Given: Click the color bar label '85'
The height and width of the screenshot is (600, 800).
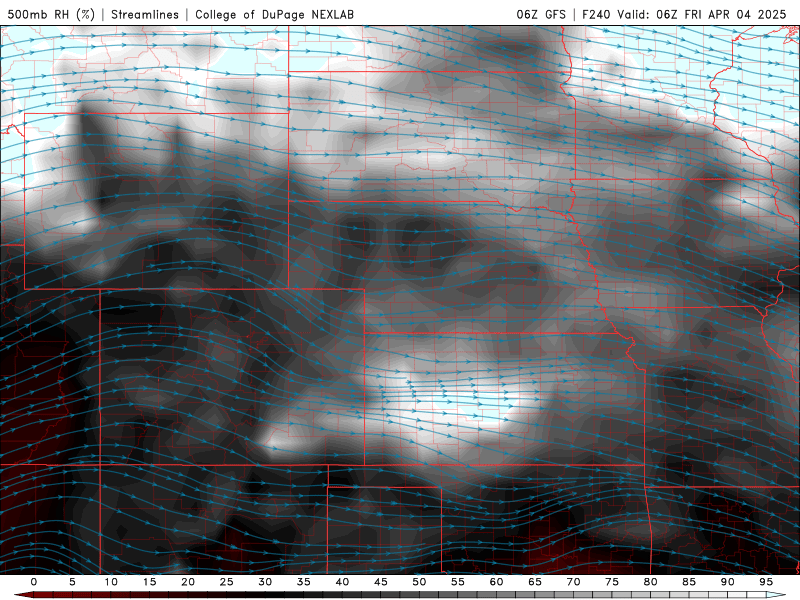Looking at the screenshot, I should (689, 582).
